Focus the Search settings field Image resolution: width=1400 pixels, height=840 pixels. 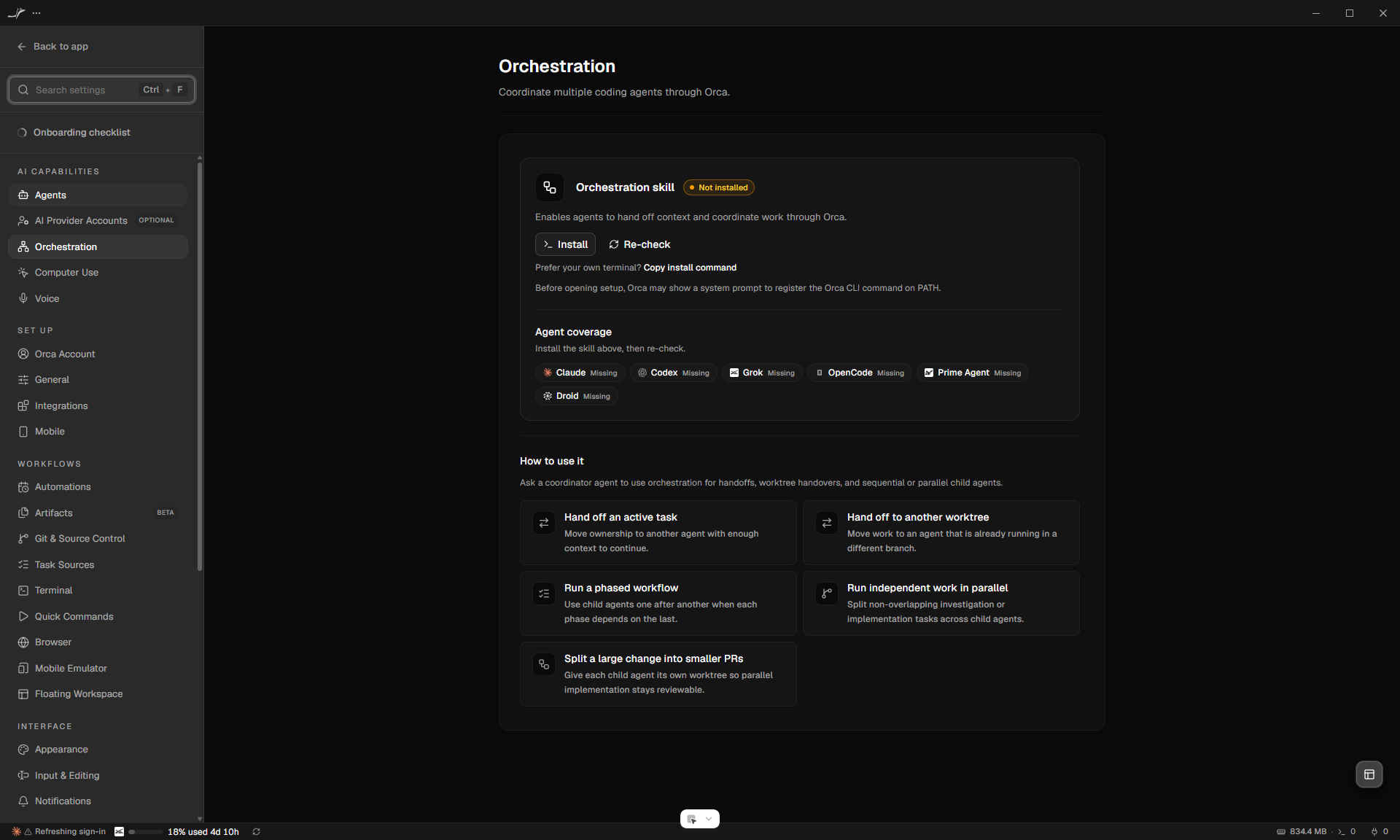click(101, 90)
